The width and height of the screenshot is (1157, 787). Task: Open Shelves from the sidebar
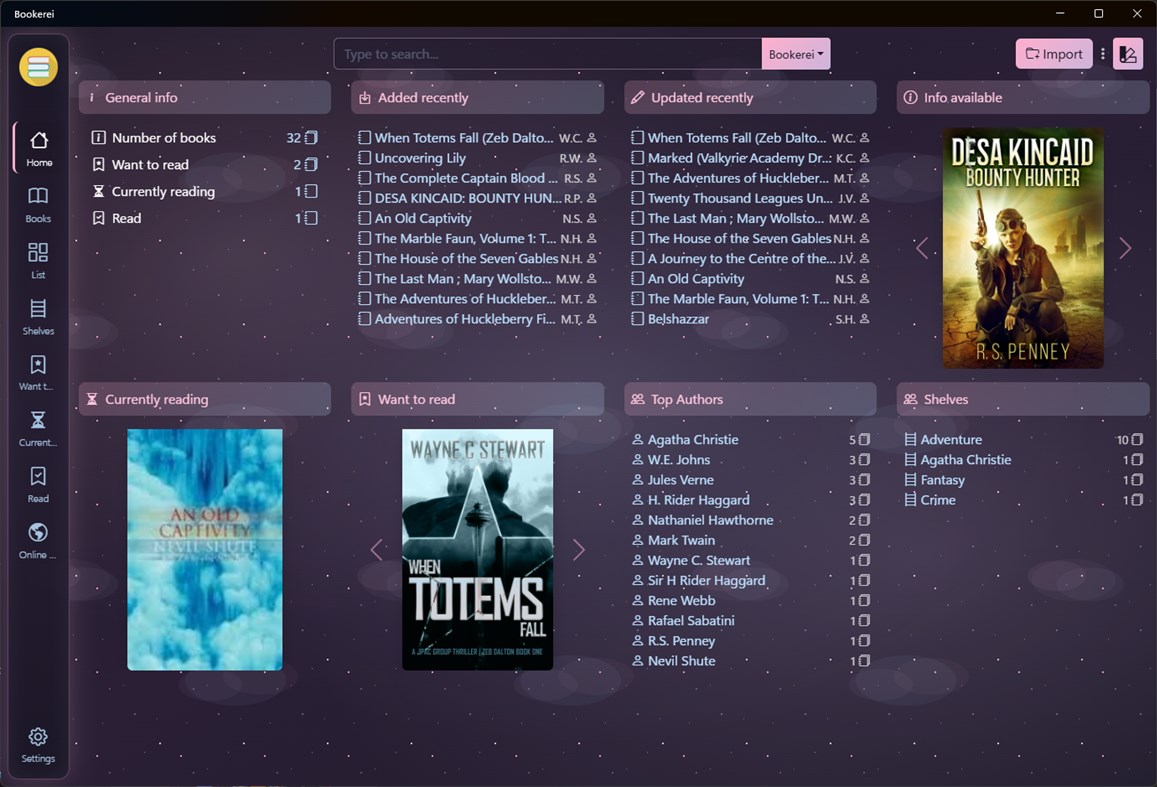[x=37, y=316]
